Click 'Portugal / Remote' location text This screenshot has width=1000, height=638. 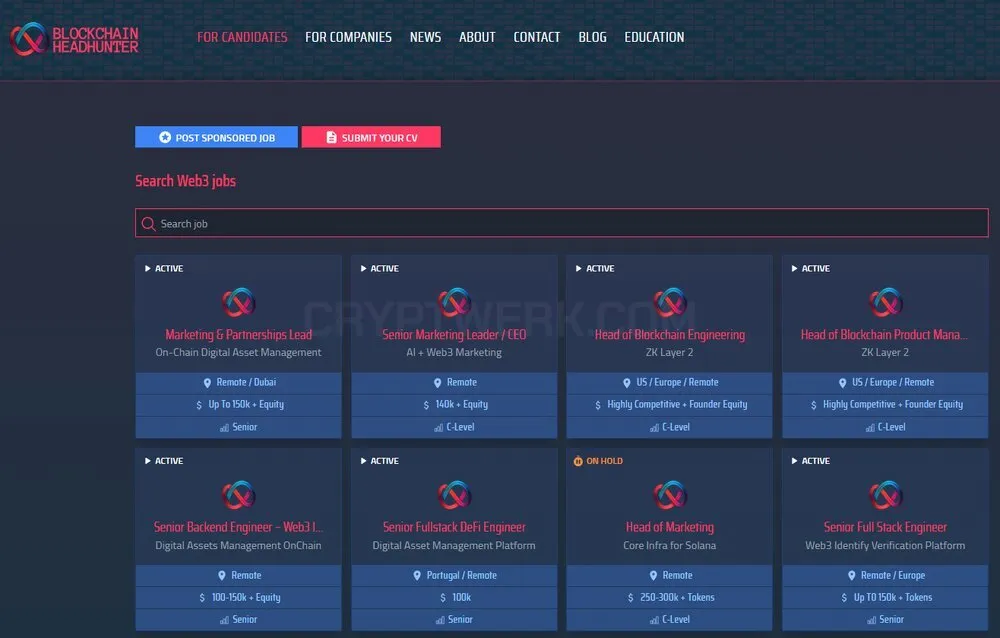tap(462, 575)
